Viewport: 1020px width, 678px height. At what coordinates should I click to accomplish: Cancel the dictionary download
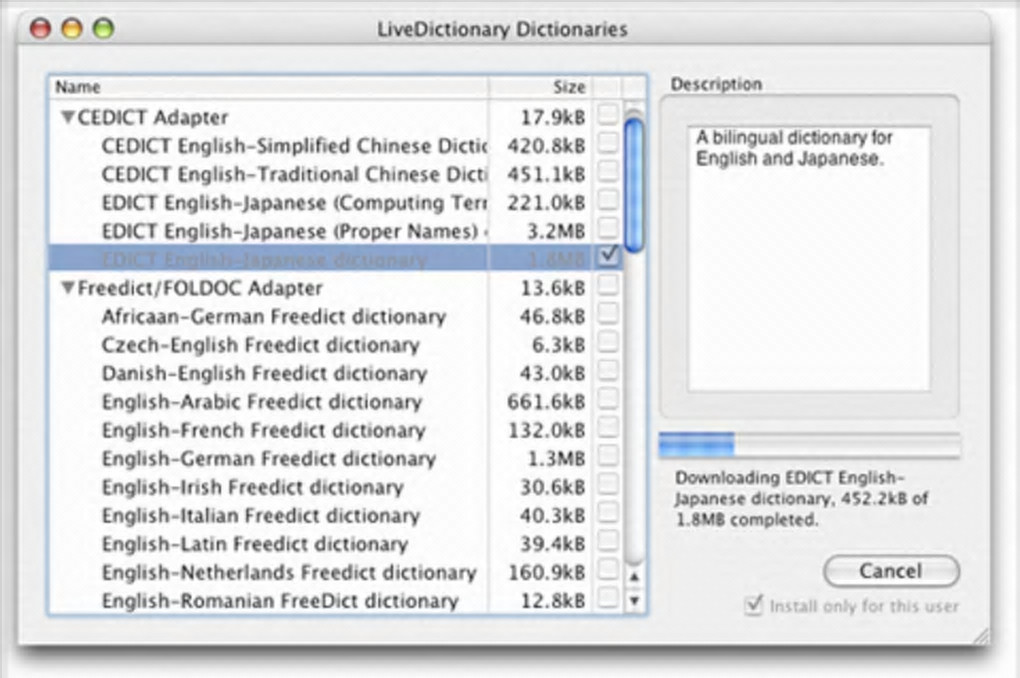point(891,571)
